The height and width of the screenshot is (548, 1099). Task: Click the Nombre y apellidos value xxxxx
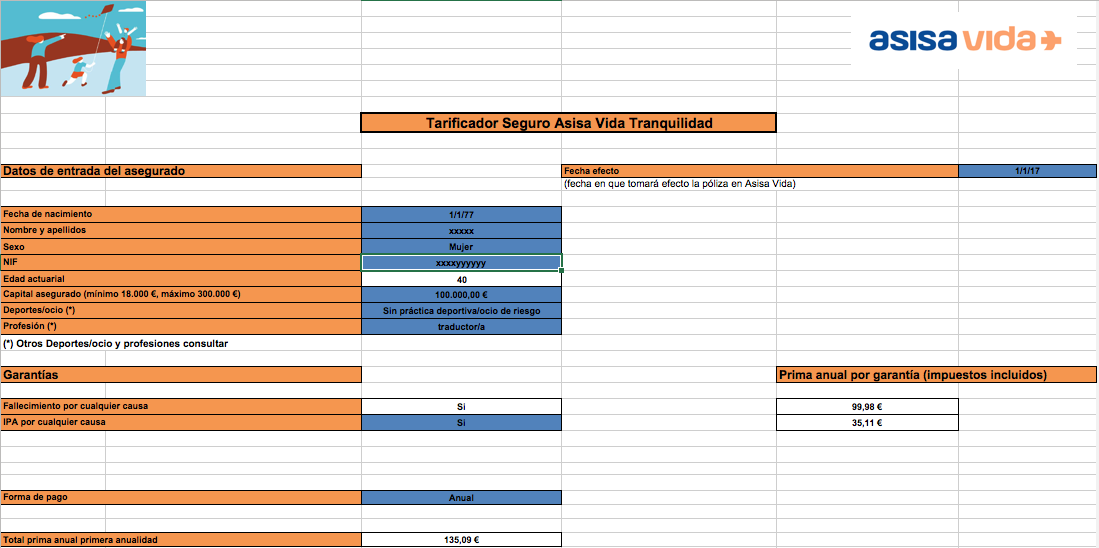461,231
